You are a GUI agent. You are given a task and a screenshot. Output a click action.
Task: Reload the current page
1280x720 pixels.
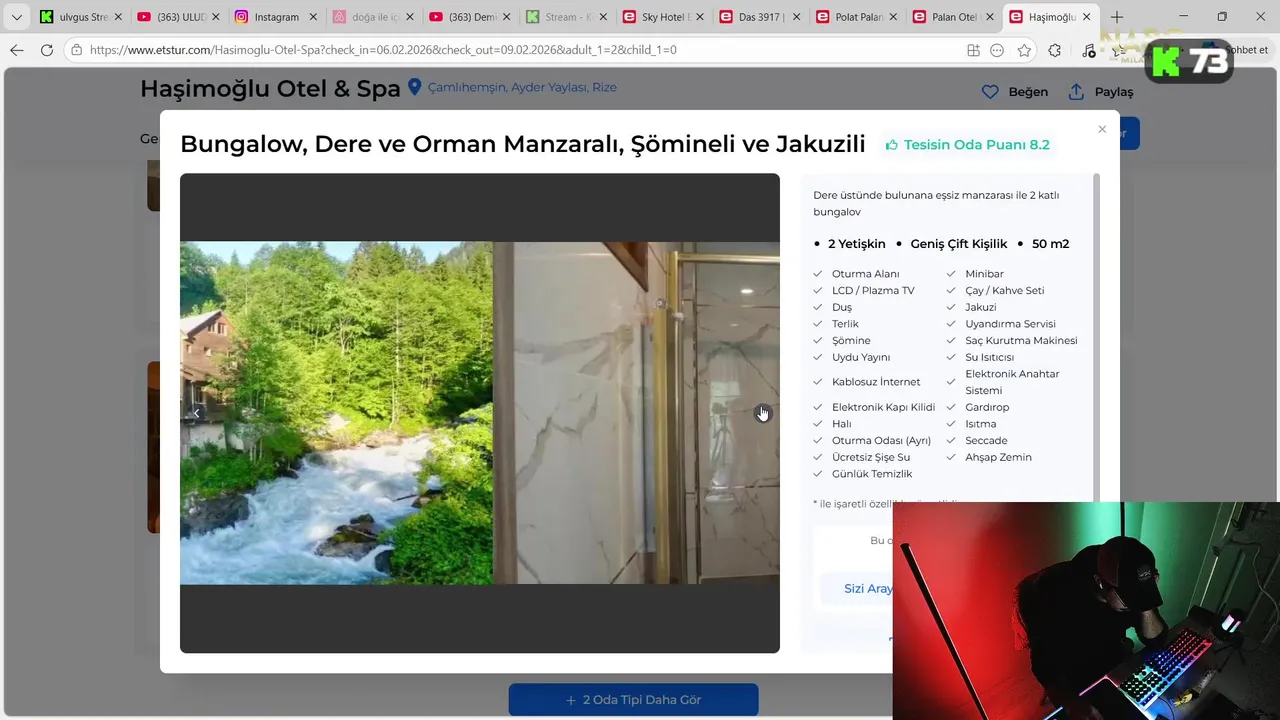[46, 50]
